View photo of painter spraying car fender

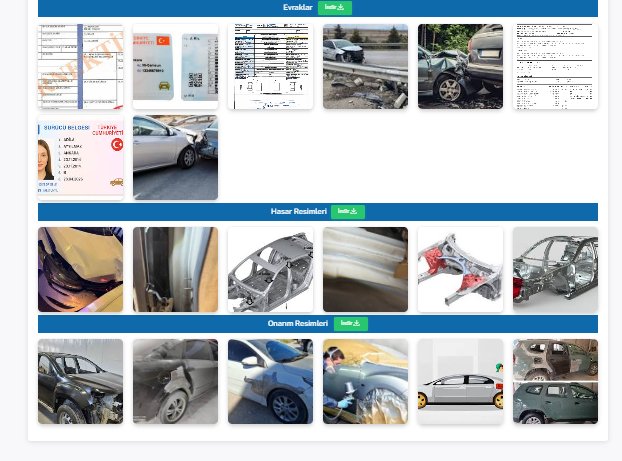point(365,381)
